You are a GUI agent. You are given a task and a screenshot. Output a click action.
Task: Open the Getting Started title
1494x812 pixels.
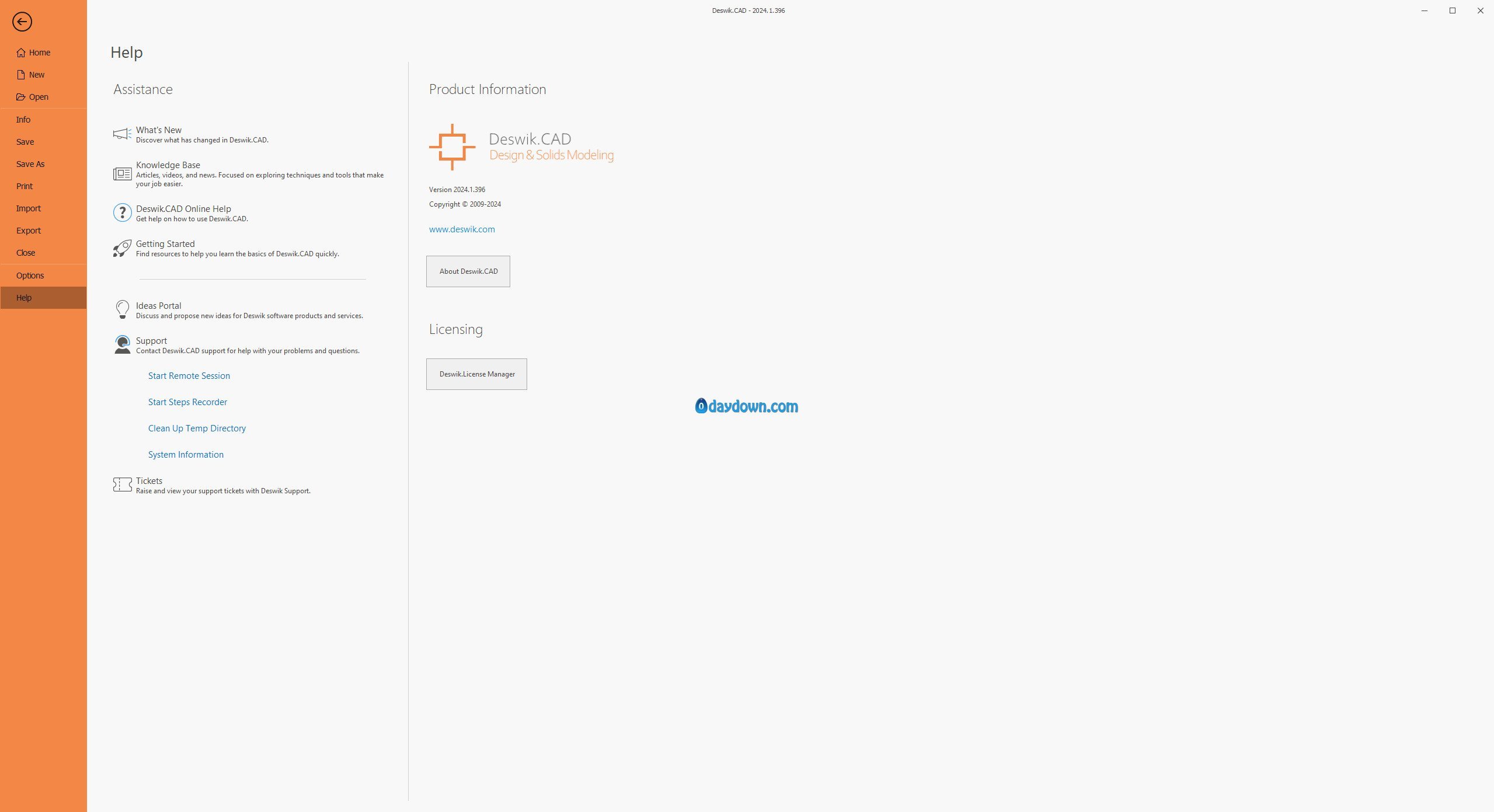tap(165, 244)
